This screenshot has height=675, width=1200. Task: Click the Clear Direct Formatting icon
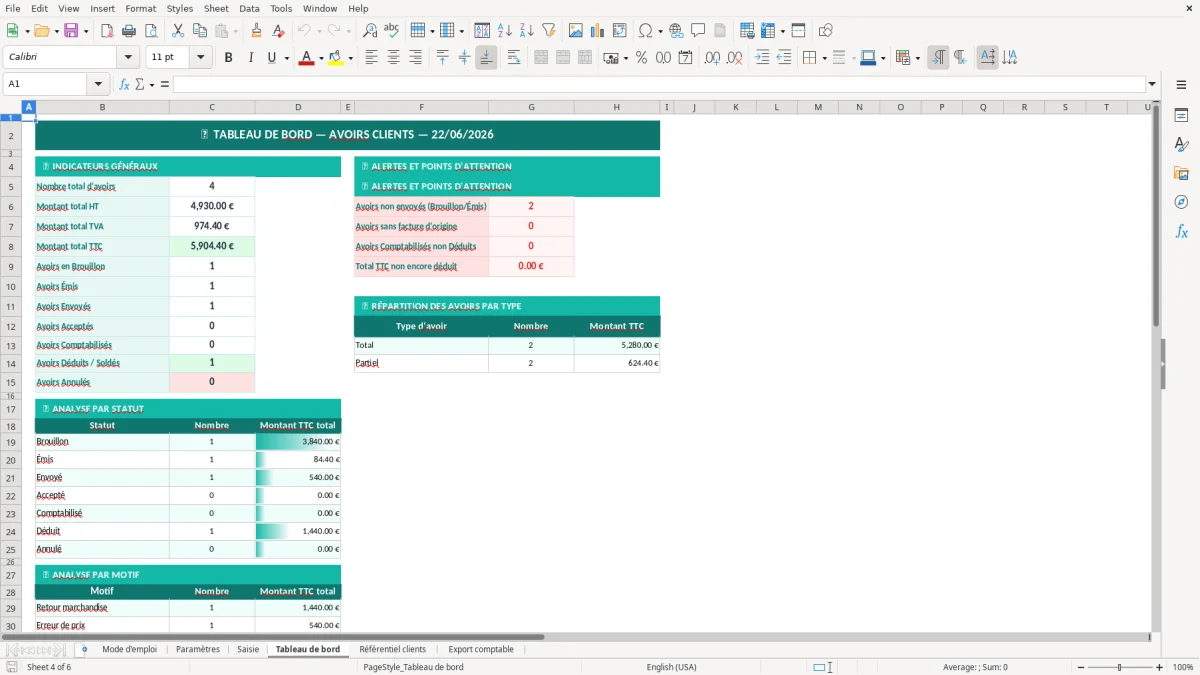tap(279, 31)
